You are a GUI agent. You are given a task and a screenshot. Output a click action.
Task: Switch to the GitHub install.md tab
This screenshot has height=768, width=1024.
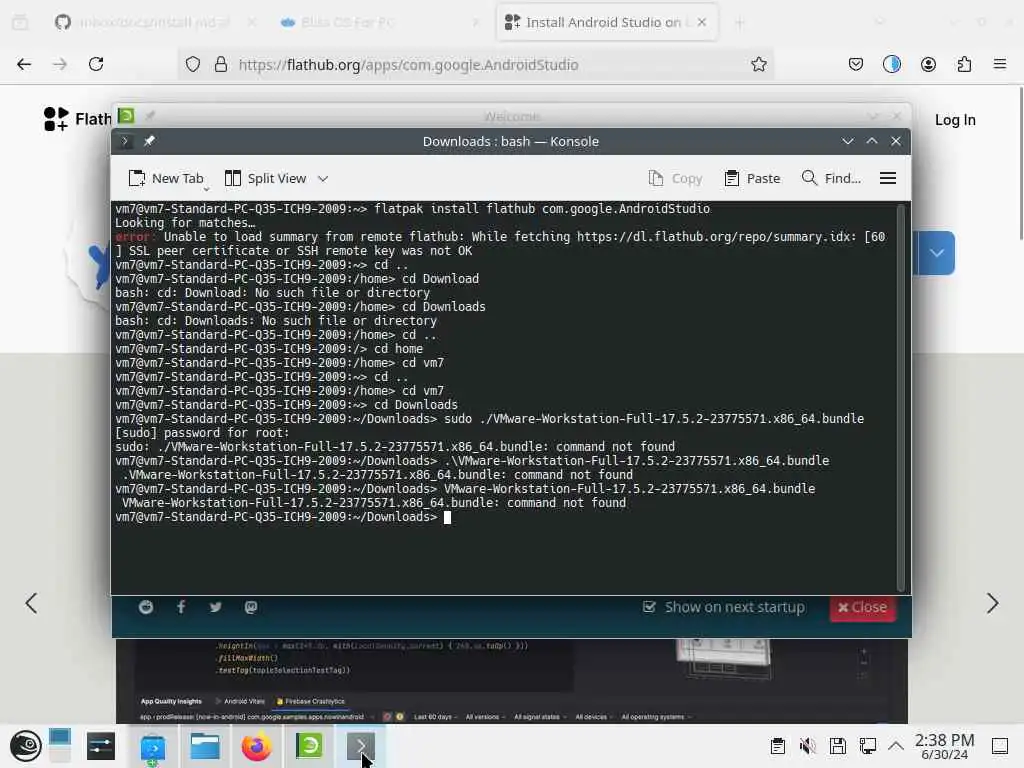pyautogui.click(x=152, y=22)
